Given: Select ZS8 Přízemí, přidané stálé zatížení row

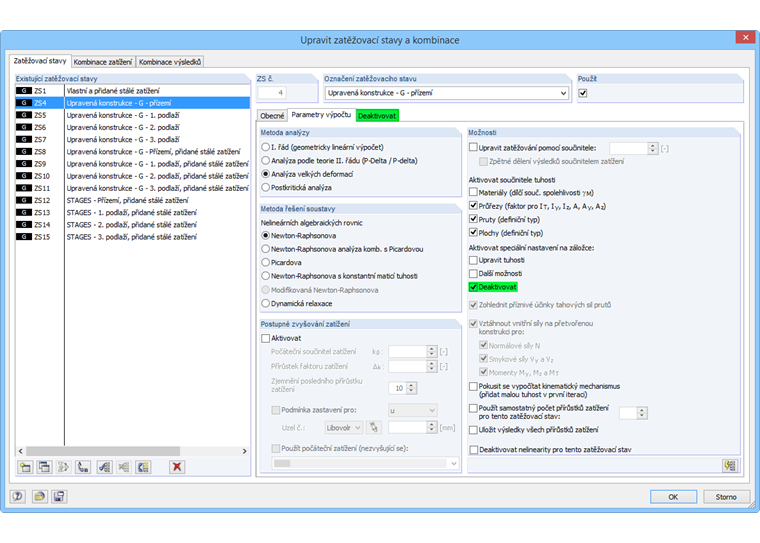Looking at the screenshot, I should pyautogui.click(x=133, y=151).
